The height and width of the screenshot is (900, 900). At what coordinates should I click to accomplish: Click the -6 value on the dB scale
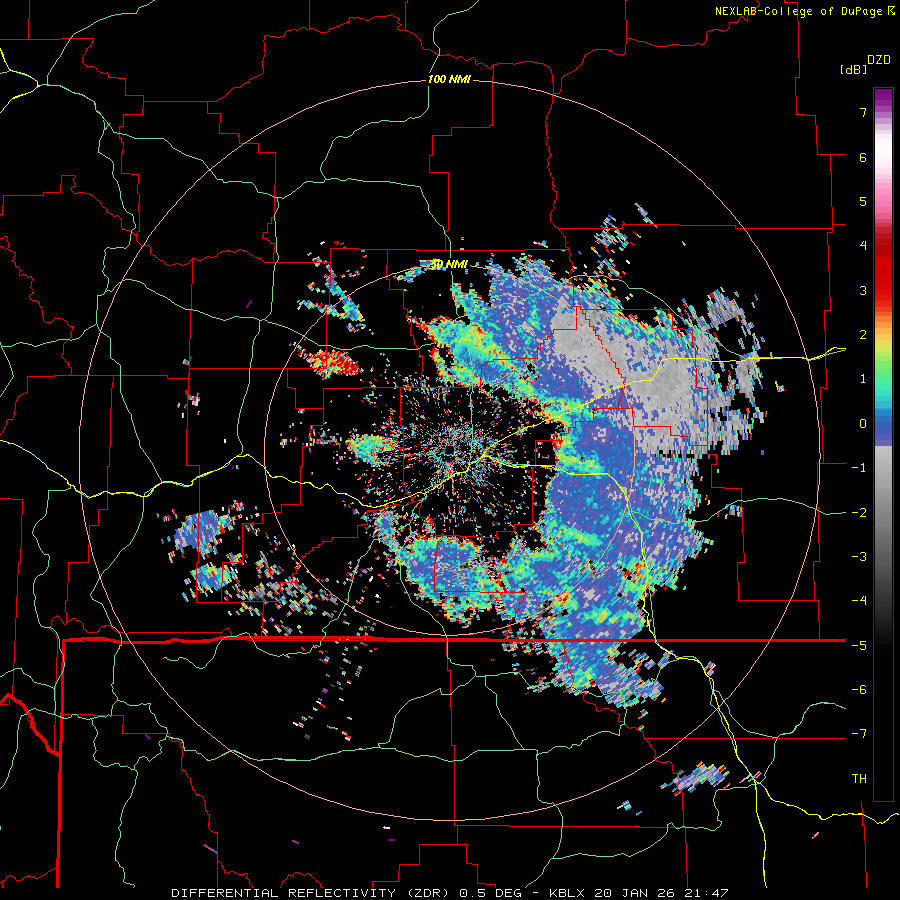point(859,689)
